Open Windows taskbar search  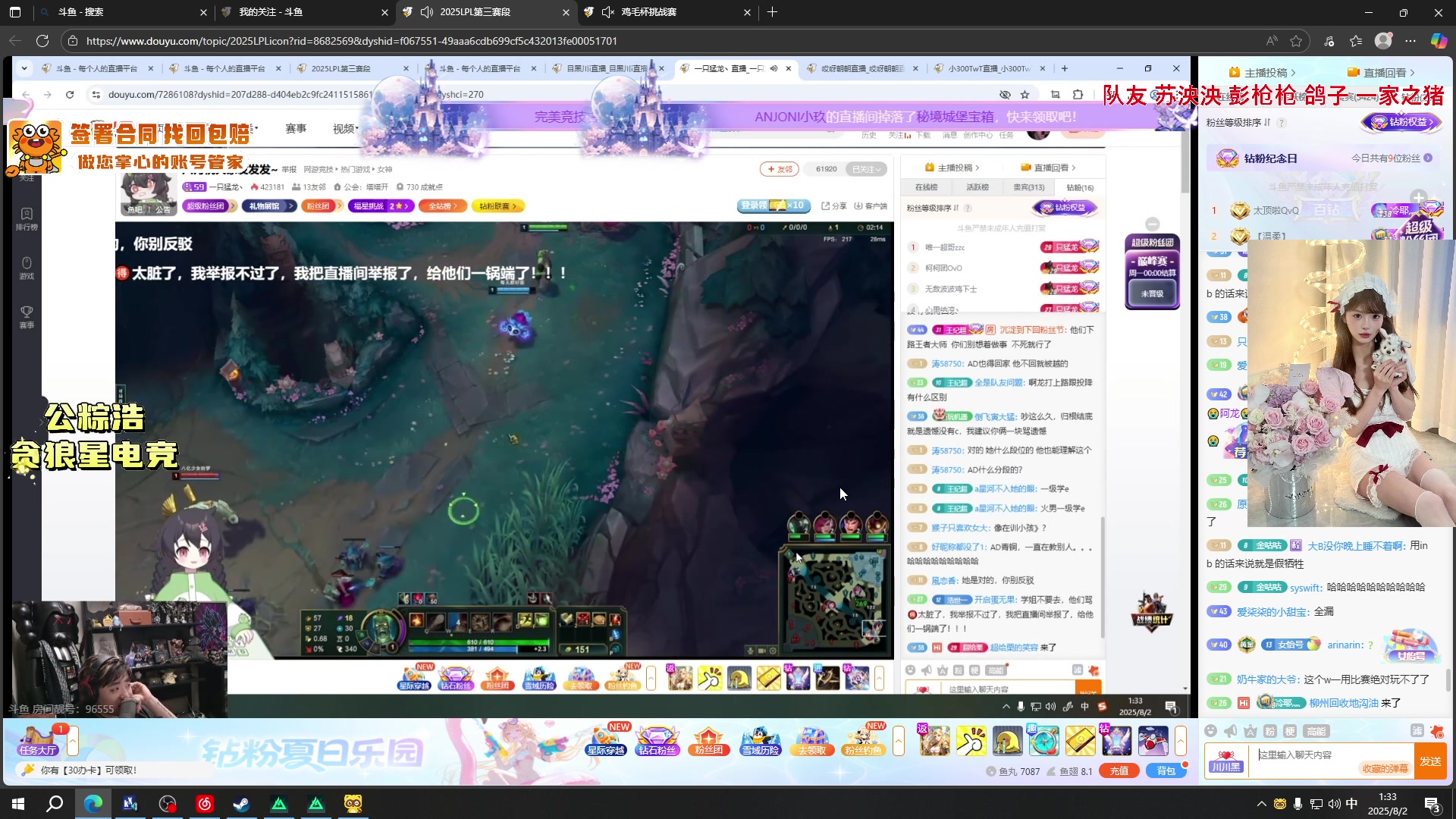[55, 804]
